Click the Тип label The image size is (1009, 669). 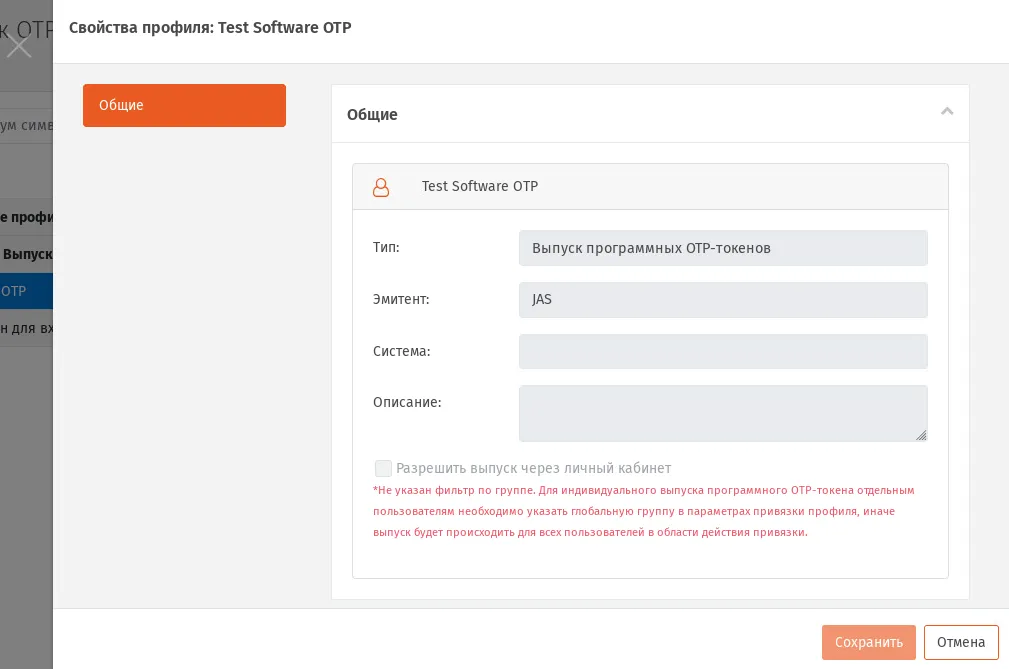point(386,248)
